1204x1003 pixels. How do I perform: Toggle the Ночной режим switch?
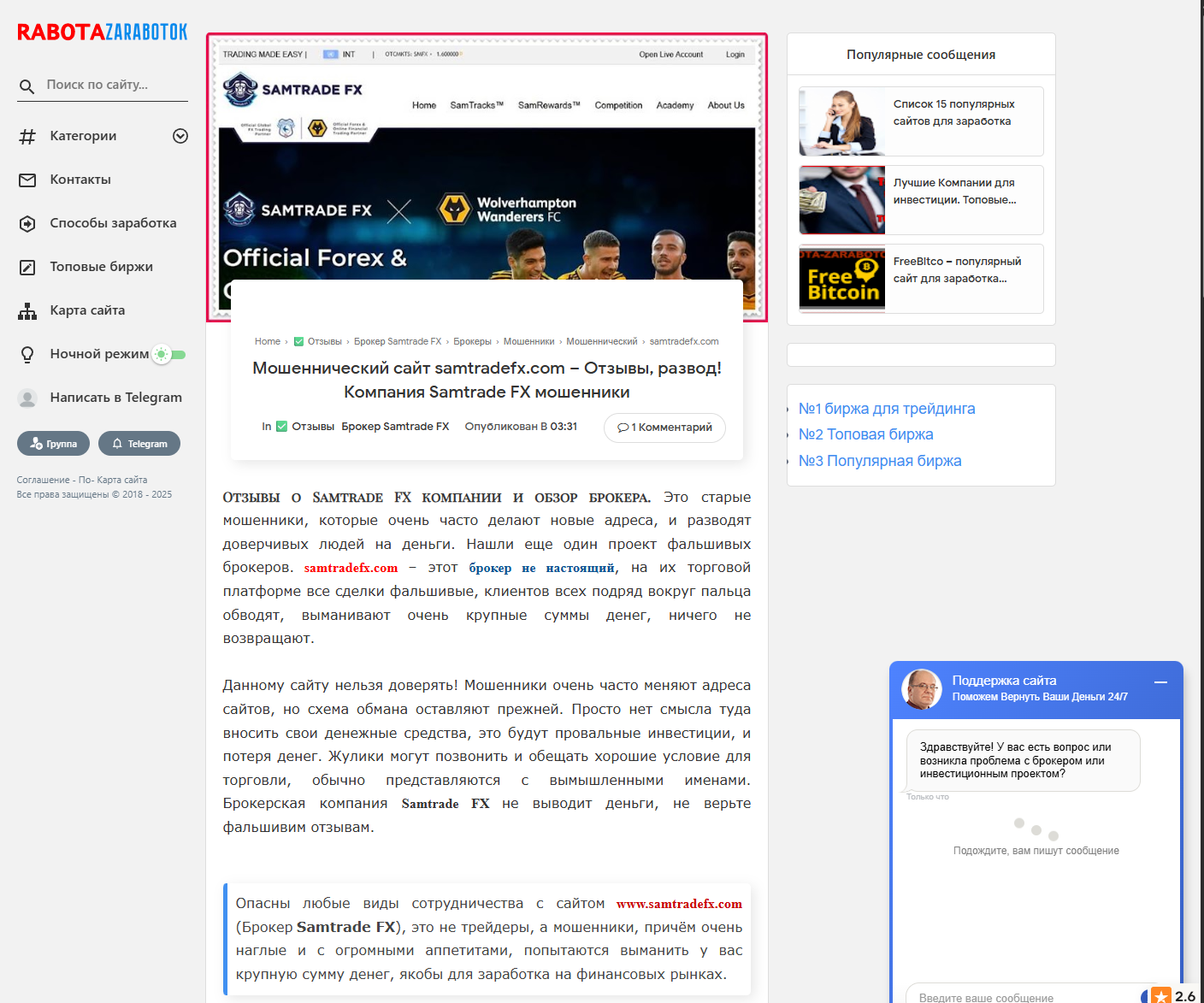tap(169, 355)
